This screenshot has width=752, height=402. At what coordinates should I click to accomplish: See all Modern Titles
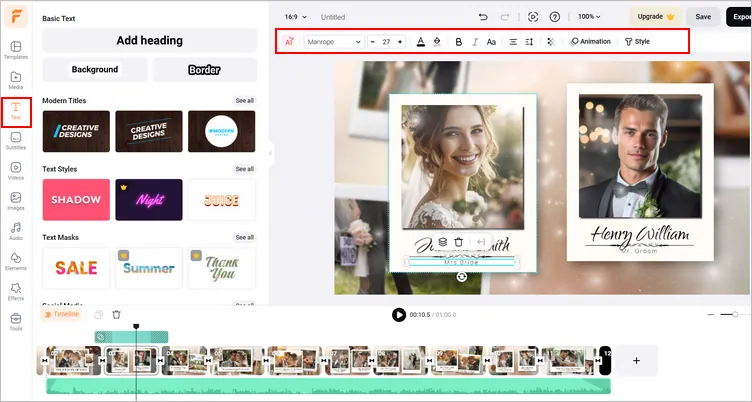click(x=245, y=101)
